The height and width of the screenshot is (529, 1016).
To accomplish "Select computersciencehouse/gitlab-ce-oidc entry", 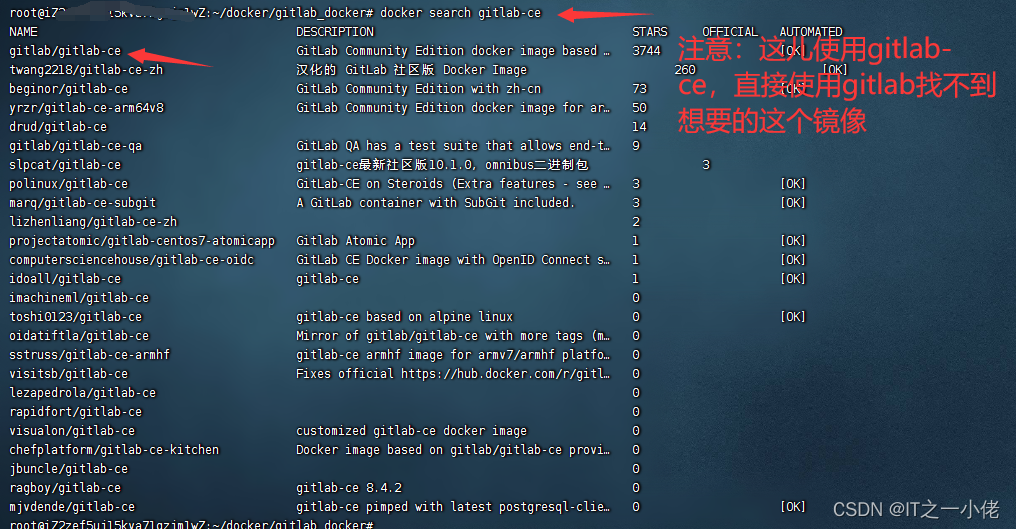I will point(132,259).
